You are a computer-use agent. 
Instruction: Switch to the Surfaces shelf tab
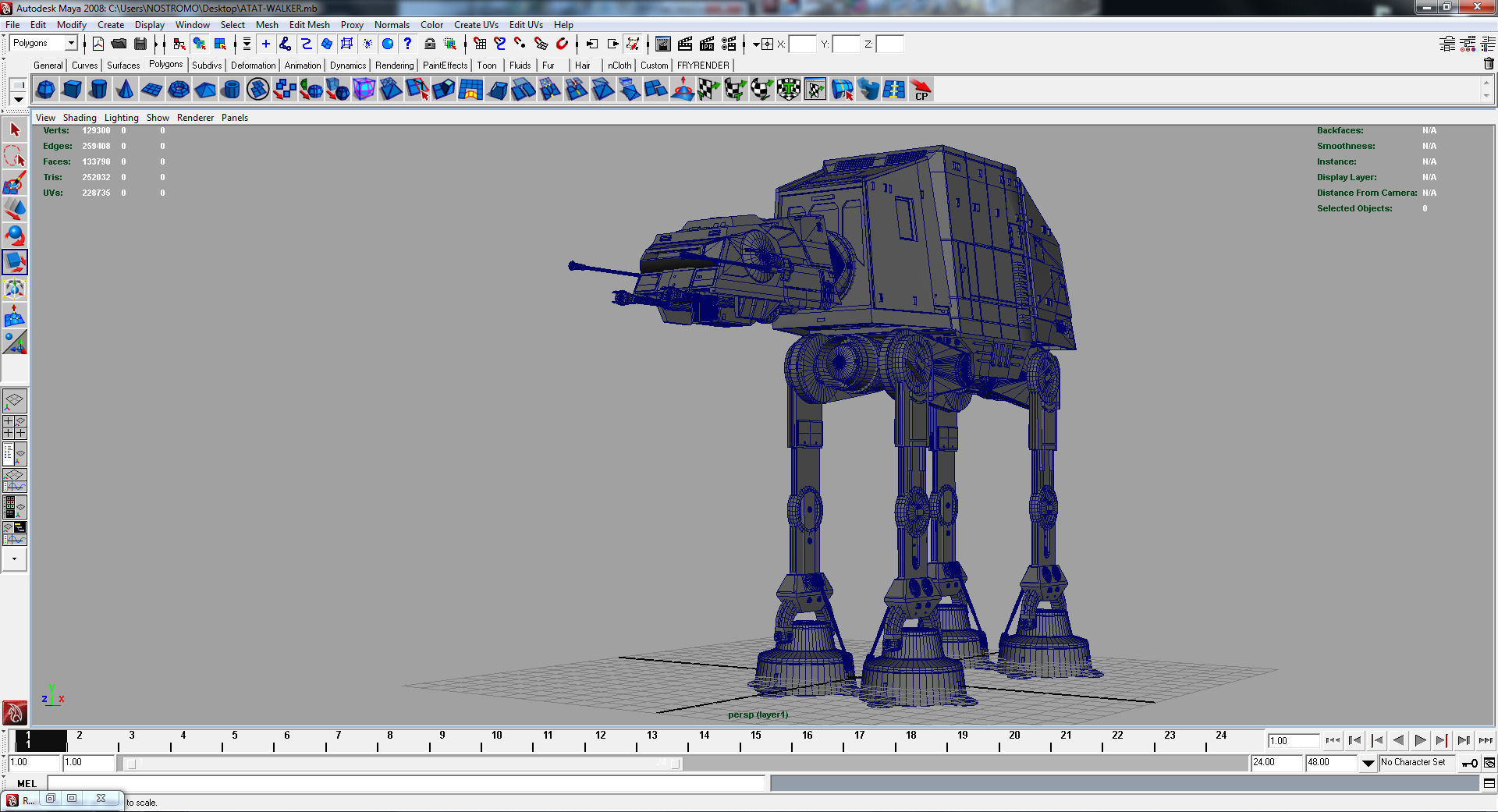pyautogui.click(x=123, y=66)
